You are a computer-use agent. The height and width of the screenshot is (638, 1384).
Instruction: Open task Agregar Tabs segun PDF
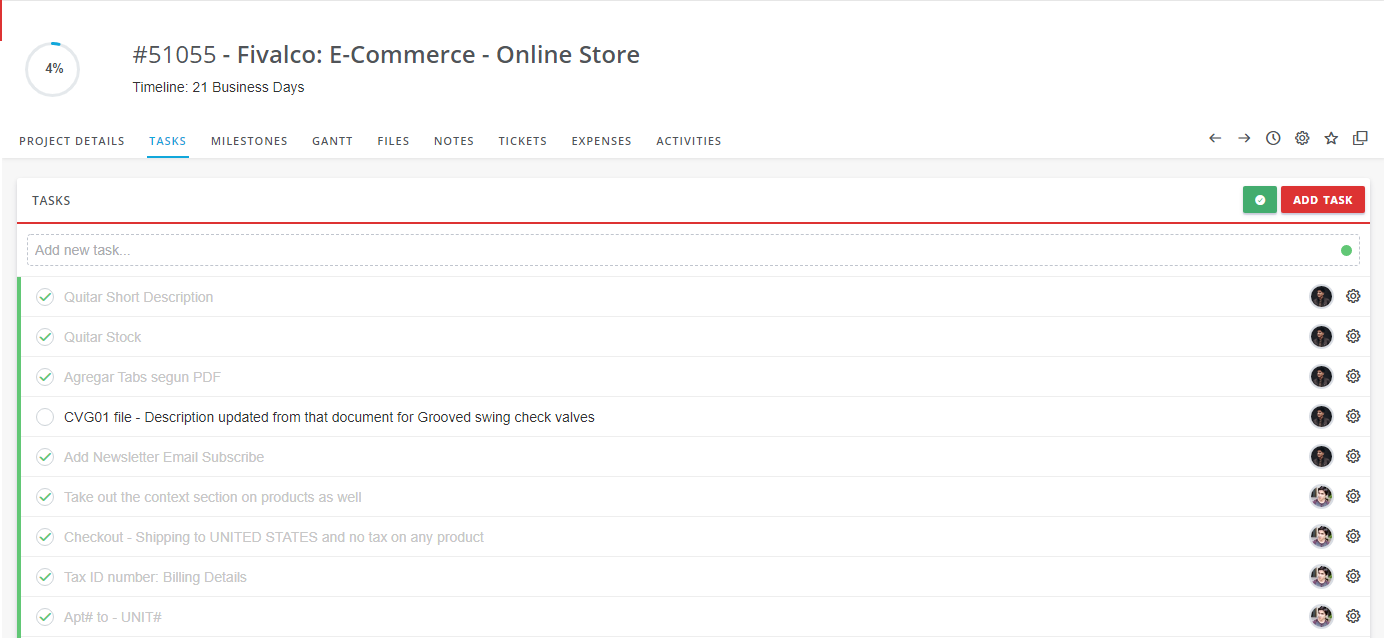click(x=142, y=377)
